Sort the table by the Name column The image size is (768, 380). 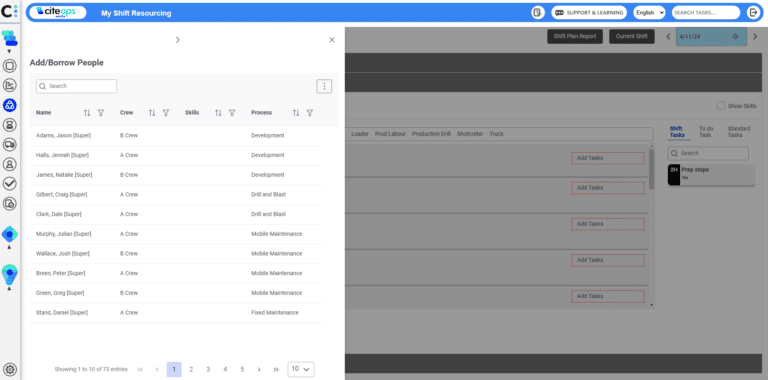[87, 113]
